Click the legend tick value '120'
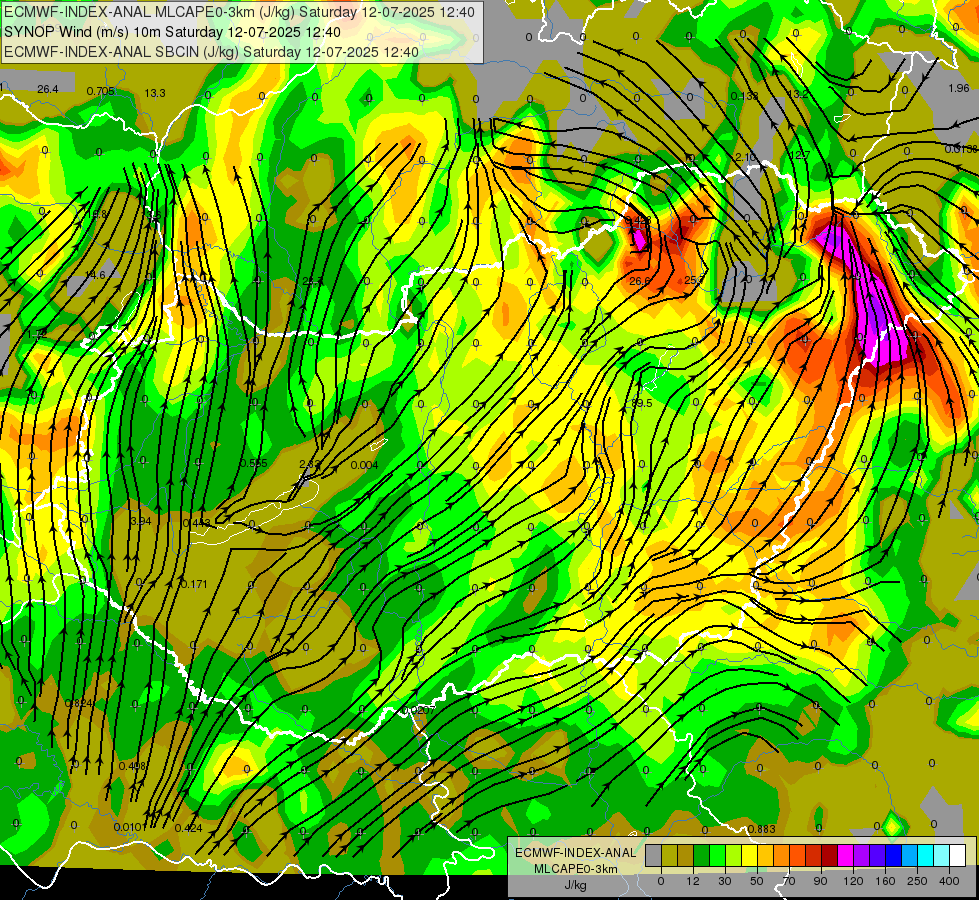This screenshot has height=900, width=979. pos(854,881)
